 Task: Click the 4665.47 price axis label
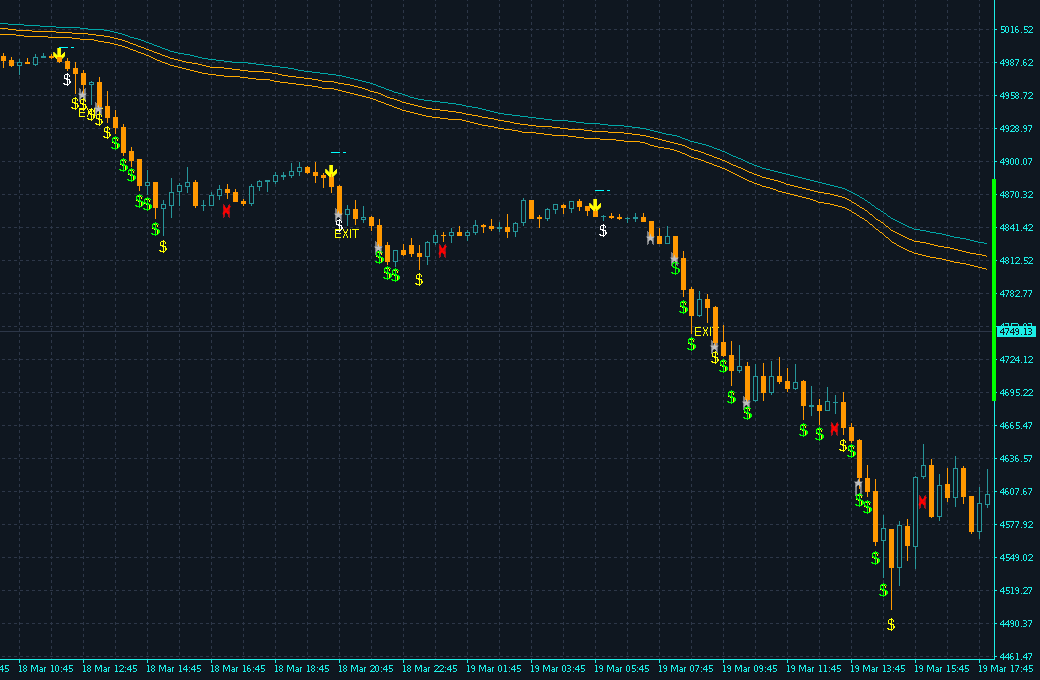coord(1017,426)
